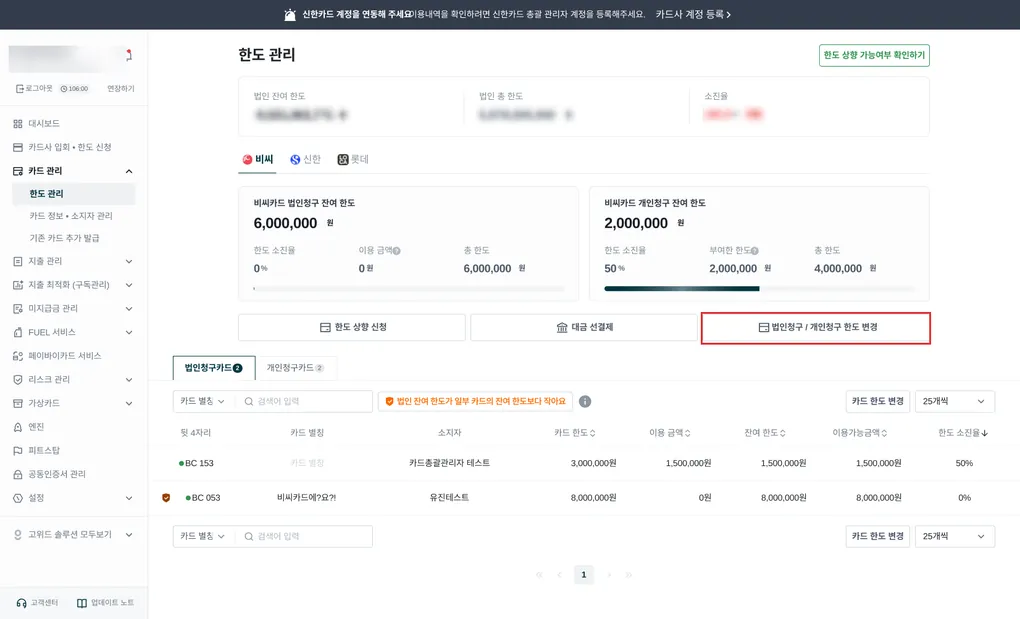
Task: Focus the lower 검색어 입력 search field
Action: point(304,536)
